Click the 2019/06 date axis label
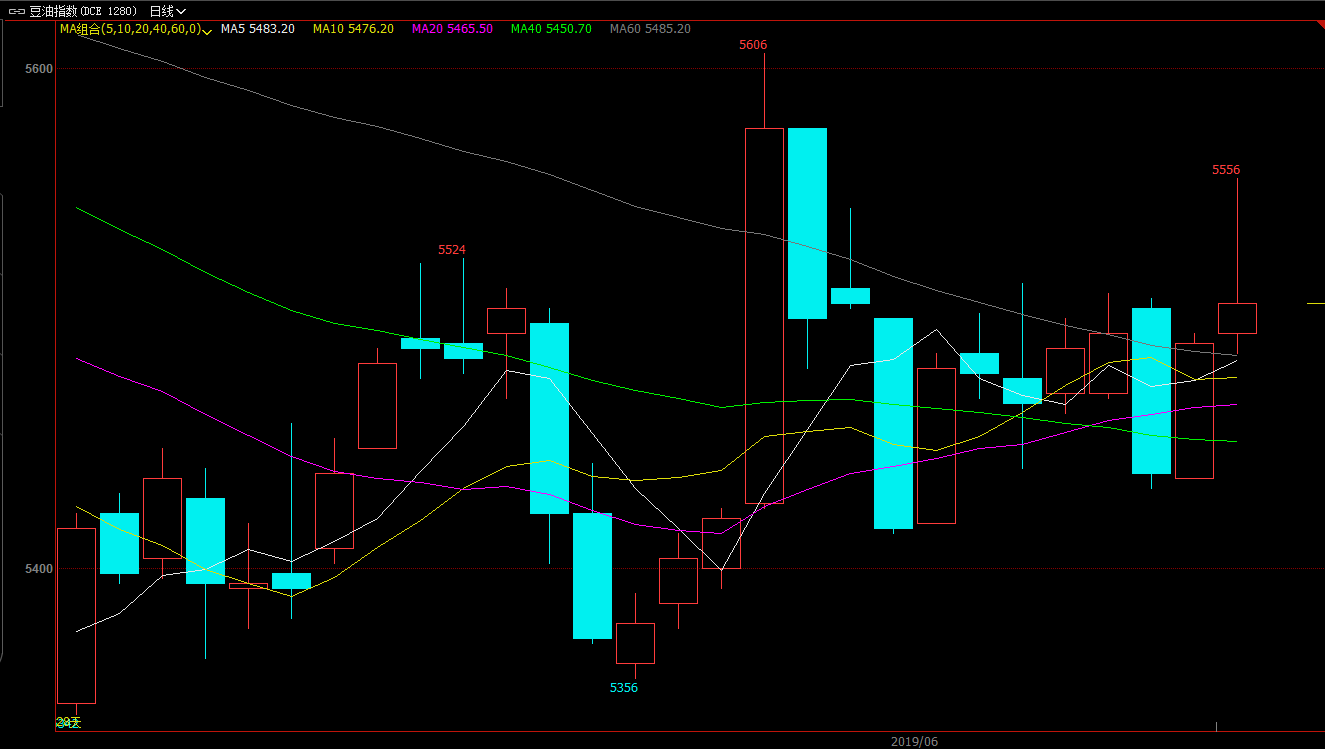 [x=915, y=742]
